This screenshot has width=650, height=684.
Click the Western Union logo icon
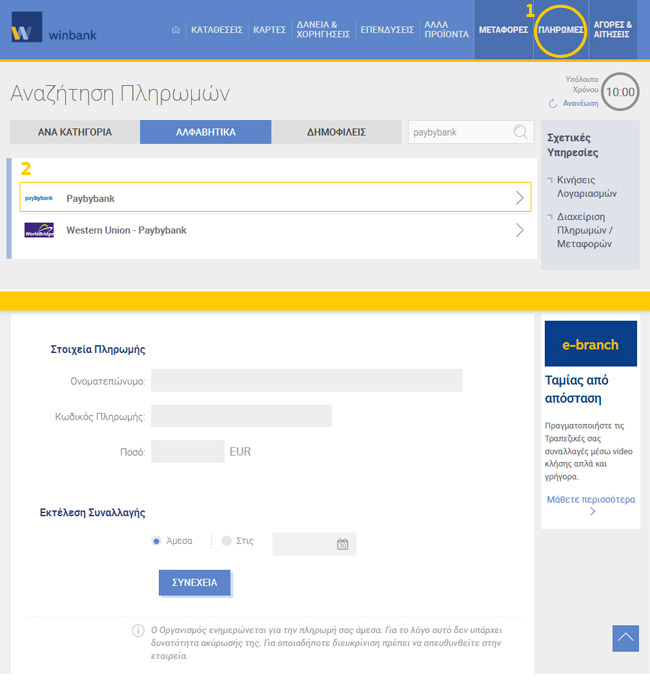coord(39,230)
